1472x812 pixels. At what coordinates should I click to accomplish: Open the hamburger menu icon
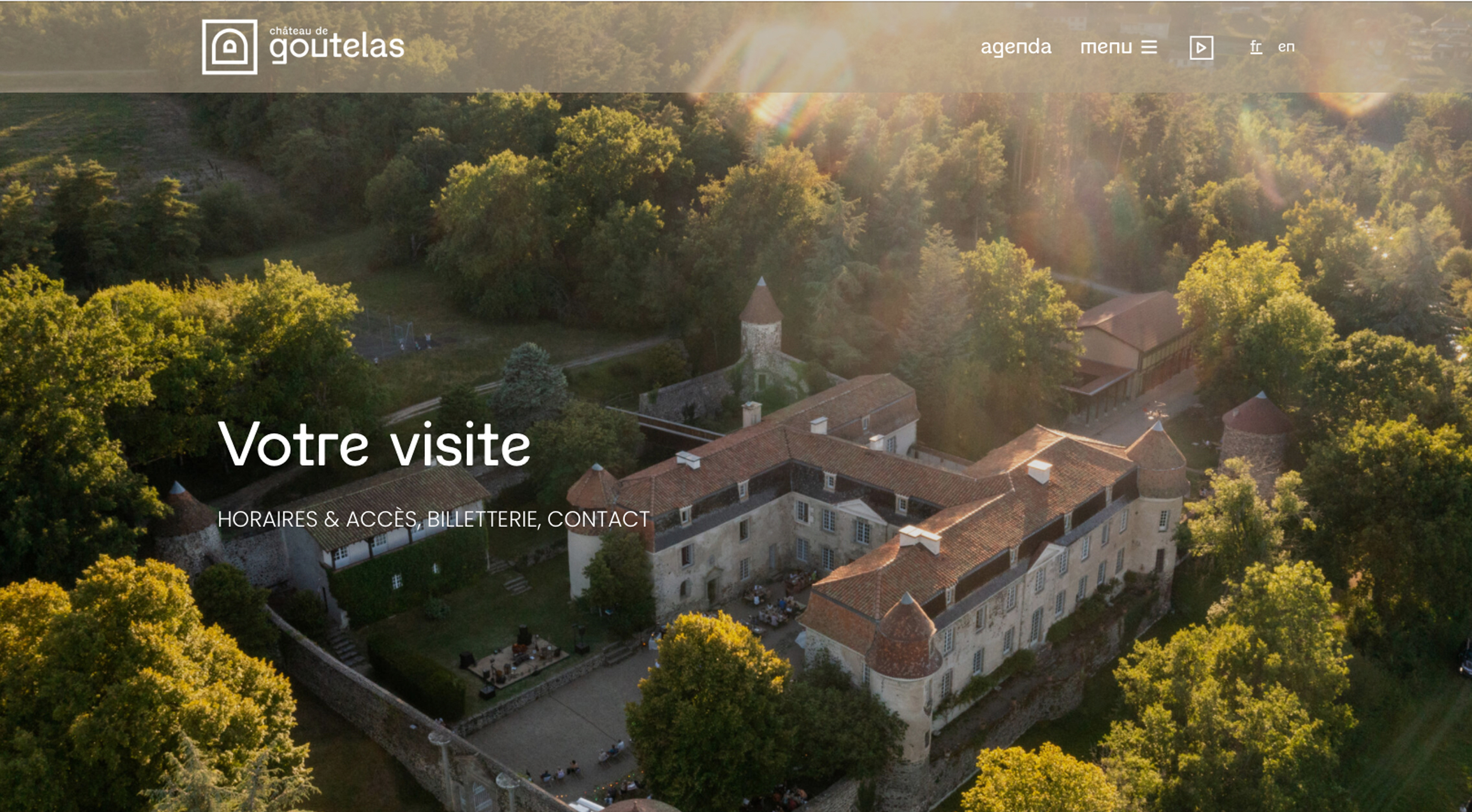(1149, 47)
